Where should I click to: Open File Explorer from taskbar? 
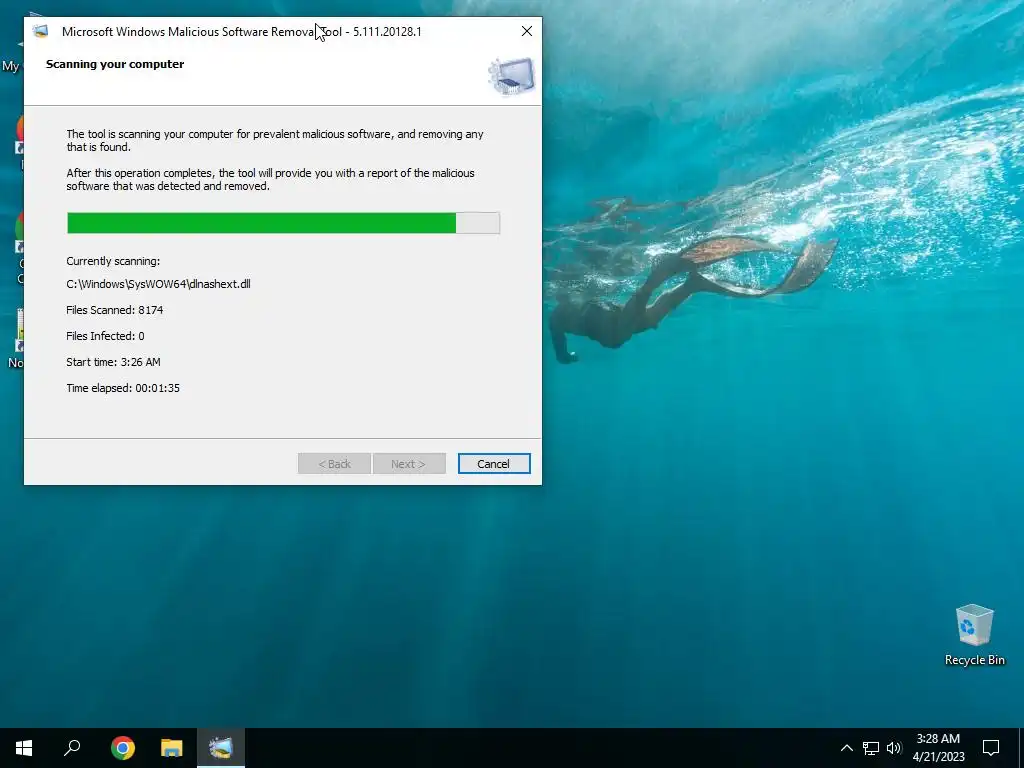click(x=172, y=748)
